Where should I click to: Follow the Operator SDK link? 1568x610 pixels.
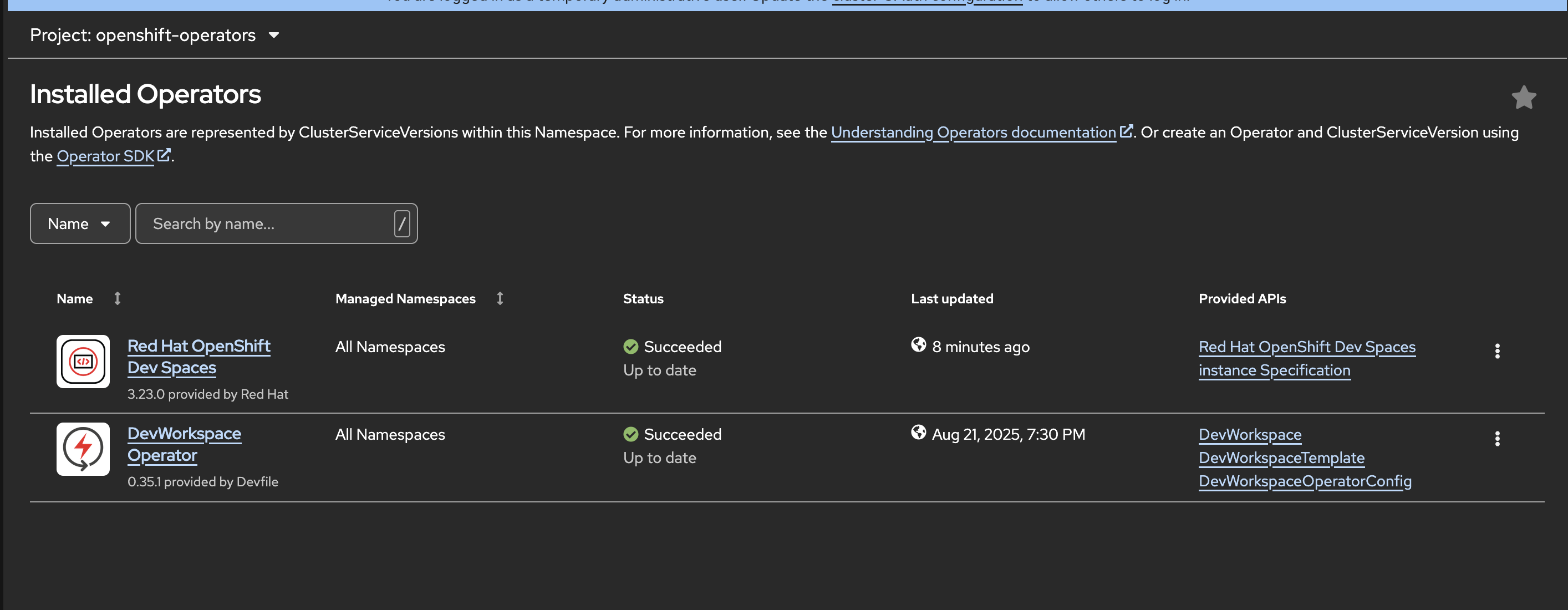(105, 156)
